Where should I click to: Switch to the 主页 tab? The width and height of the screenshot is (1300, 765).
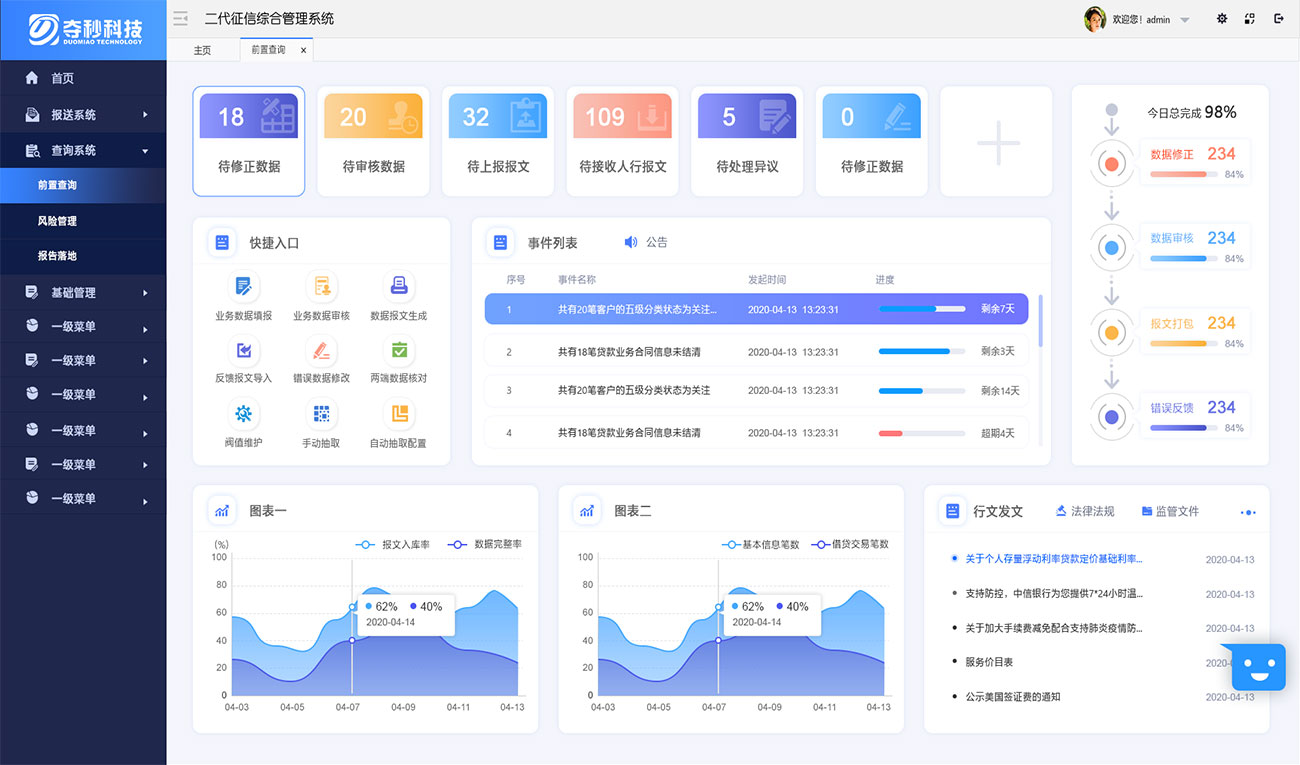202,50
